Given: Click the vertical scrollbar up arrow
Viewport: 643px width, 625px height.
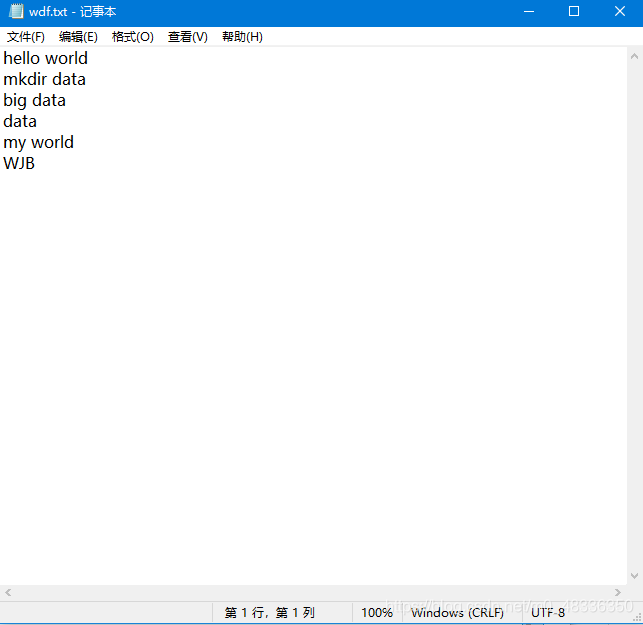Looking at the screenshot, I should pos(634,57).
